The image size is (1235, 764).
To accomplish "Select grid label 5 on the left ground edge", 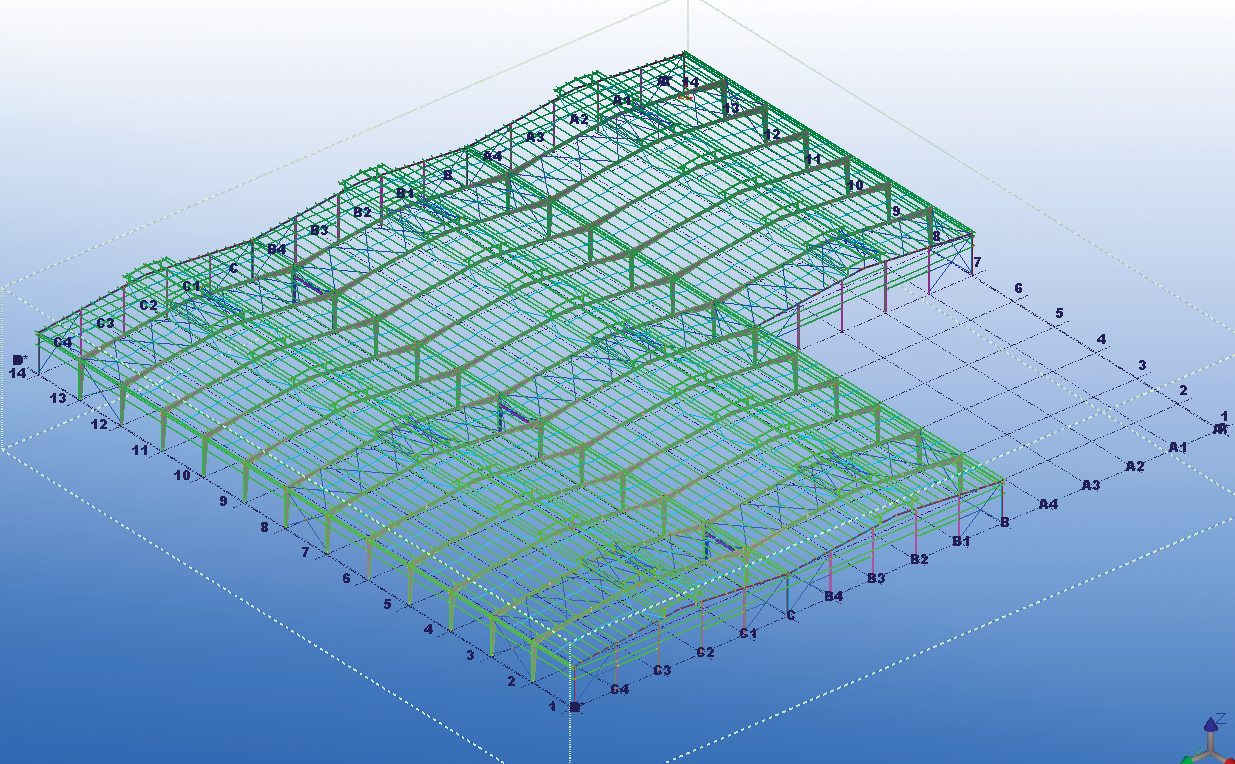I will [x=387, y=604].
